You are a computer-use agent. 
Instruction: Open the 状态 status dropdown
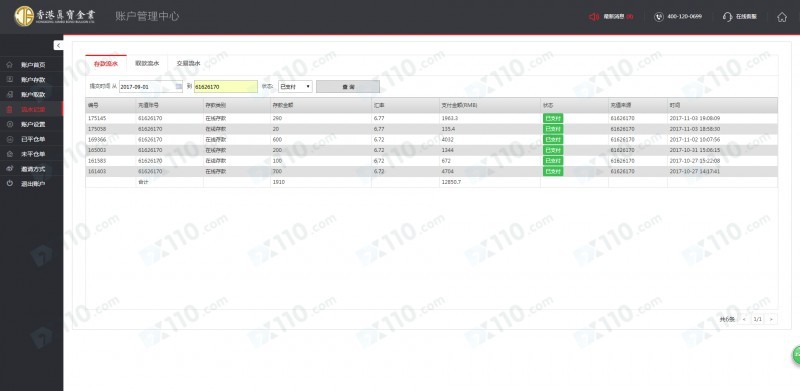(x=295, y=87)
